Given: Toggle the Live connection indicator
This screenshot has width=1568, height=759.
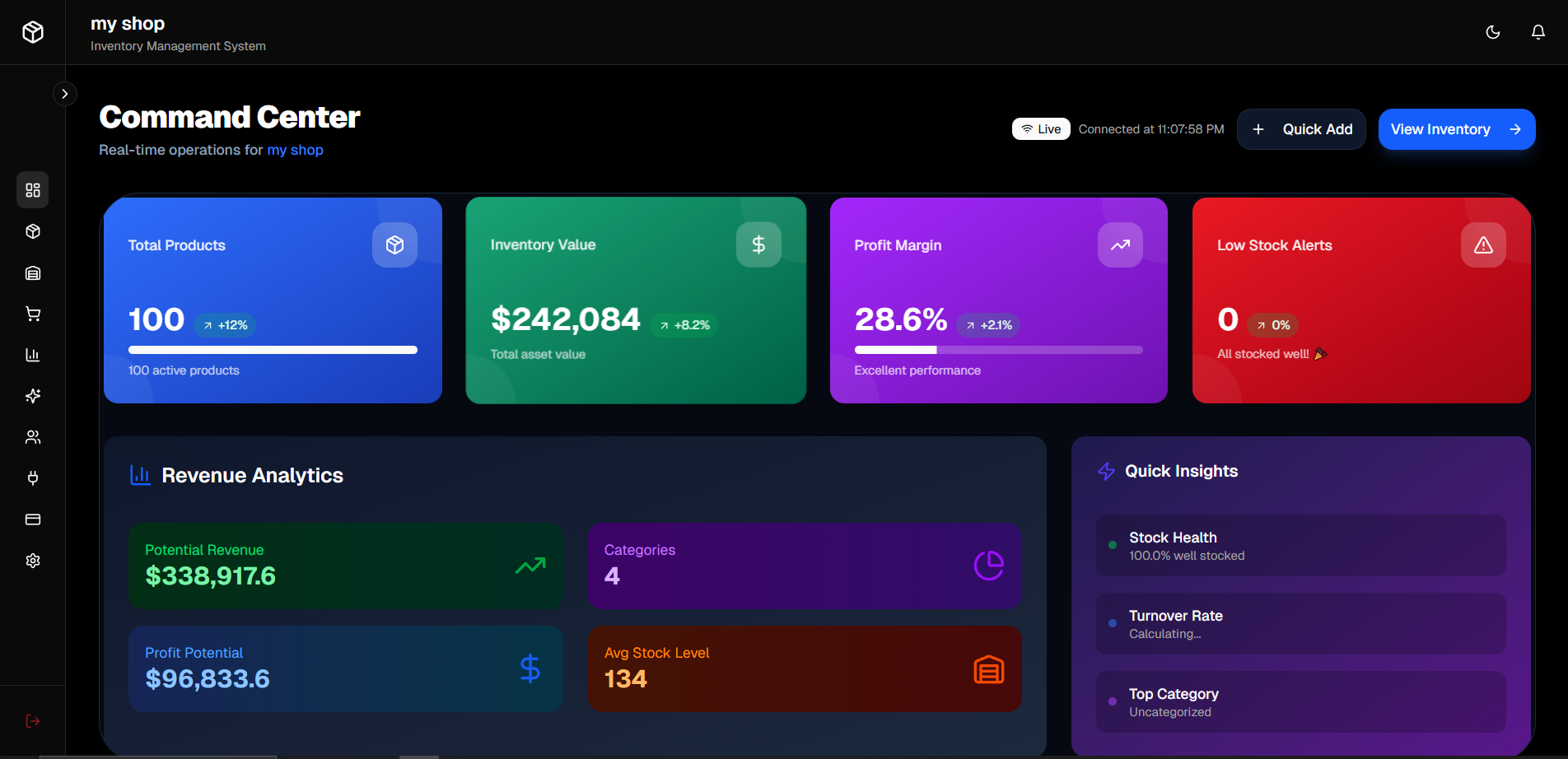Looking at the screenshot, I should coord(1041,128).
